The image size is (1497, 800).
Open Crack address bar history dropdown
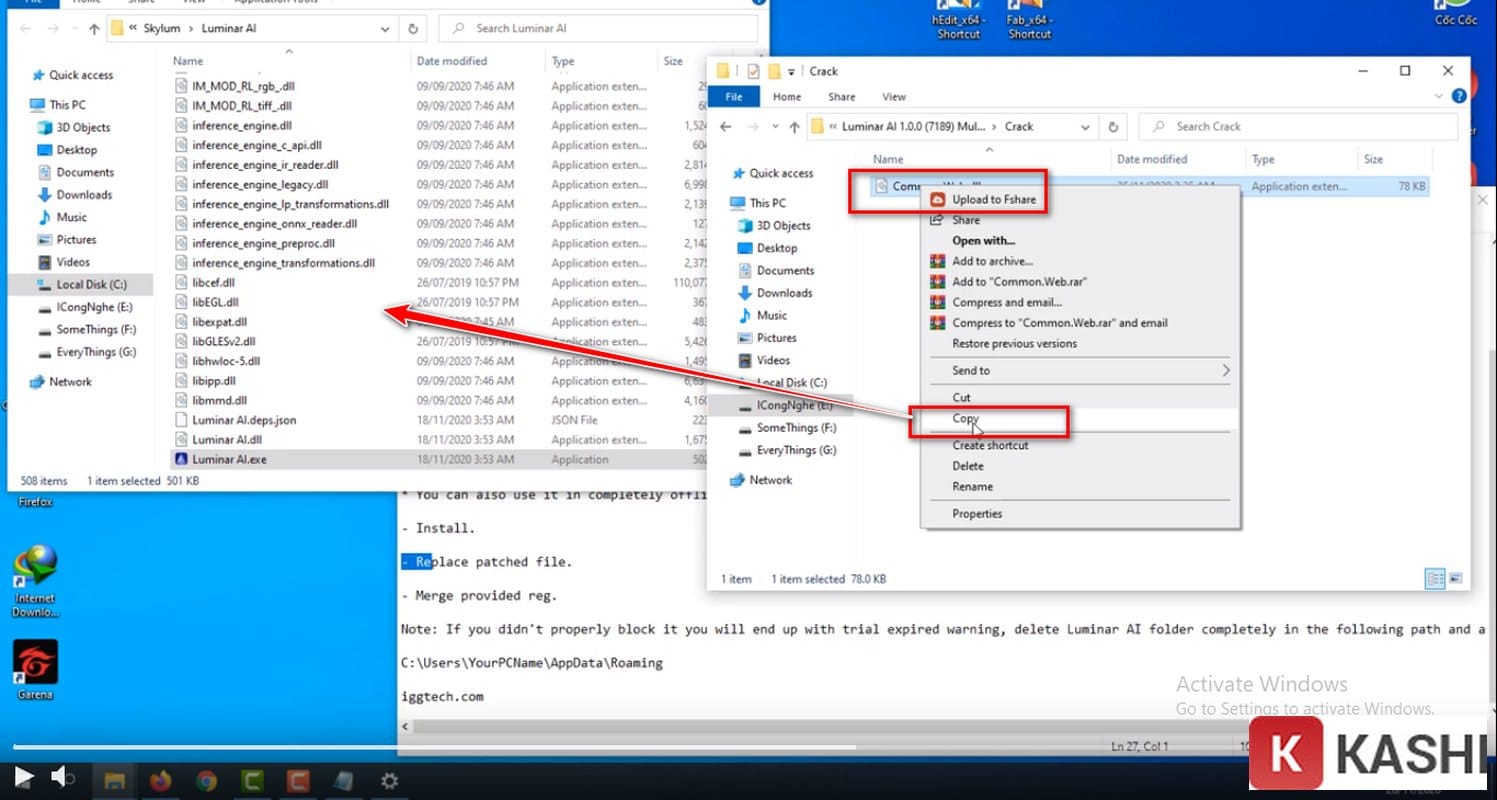[1085, 127]
